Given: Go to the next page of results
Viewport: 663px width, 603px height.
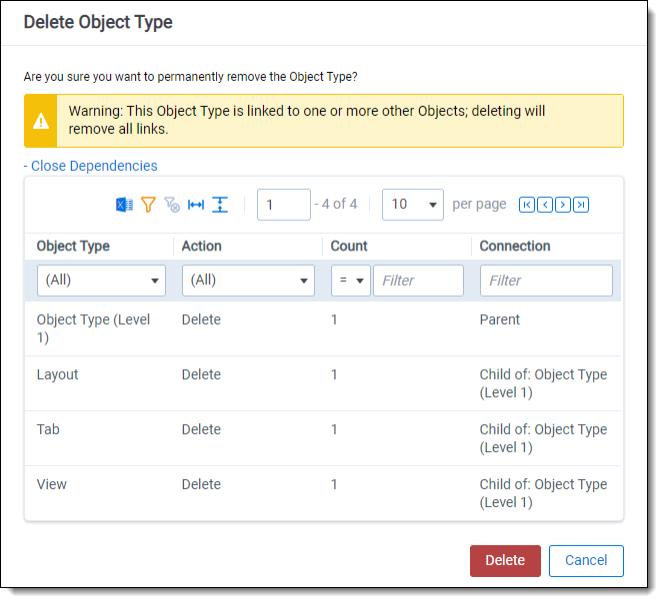Looking at the screenshot, I should [563, 205].
